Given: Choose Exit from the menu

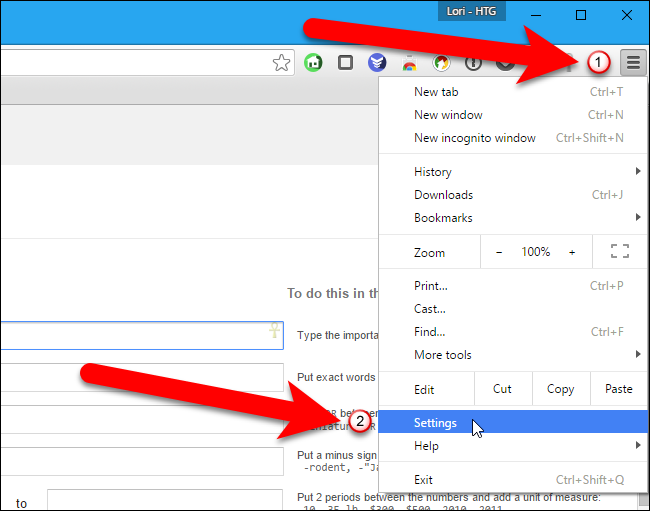Looking at the screenshot, I should [x=513, y=480].
